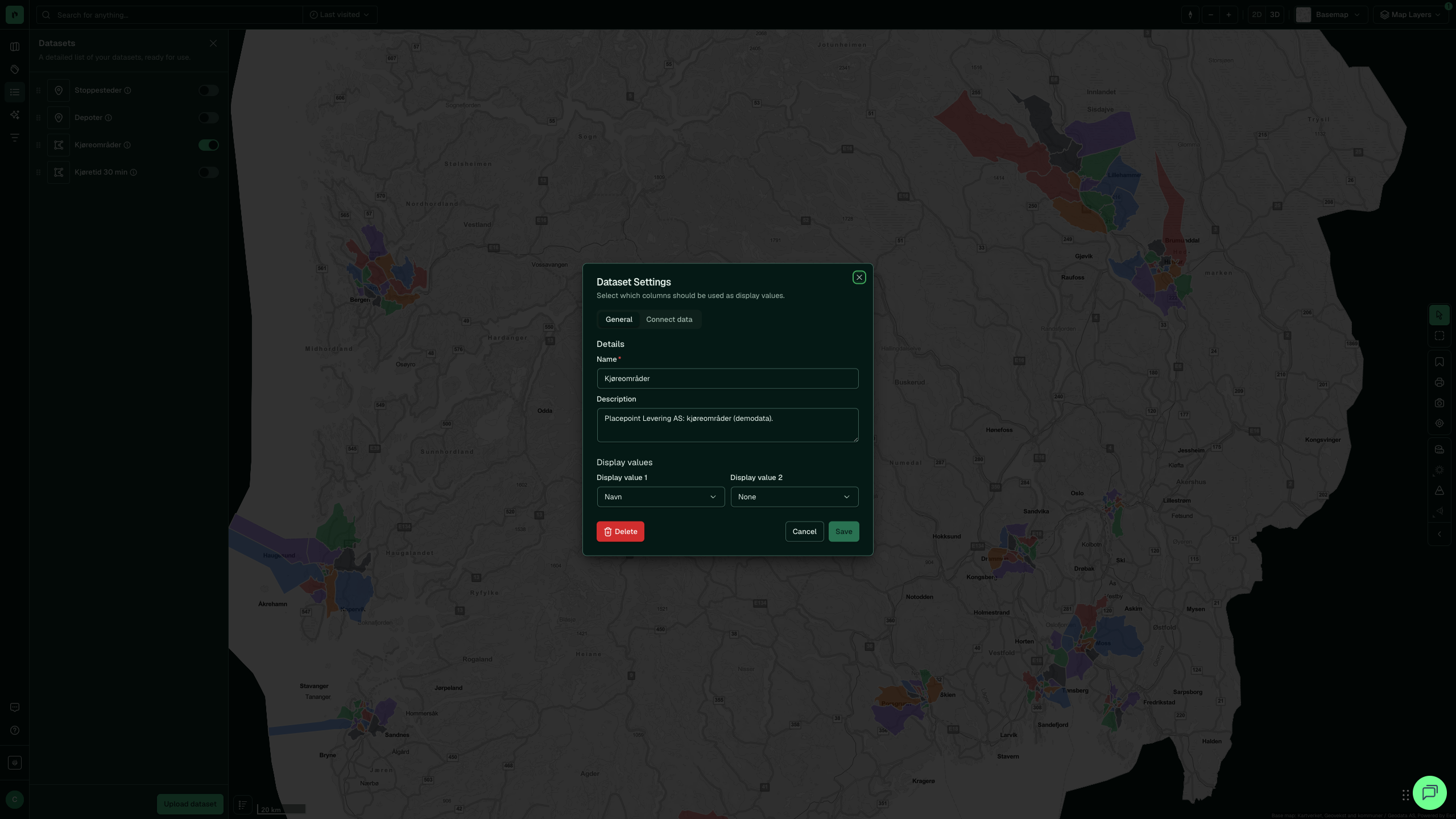Image resolution: width=1456 pixels, height=819 pixels.
Task: Open the tags sidebar icon
Action: 15,69
